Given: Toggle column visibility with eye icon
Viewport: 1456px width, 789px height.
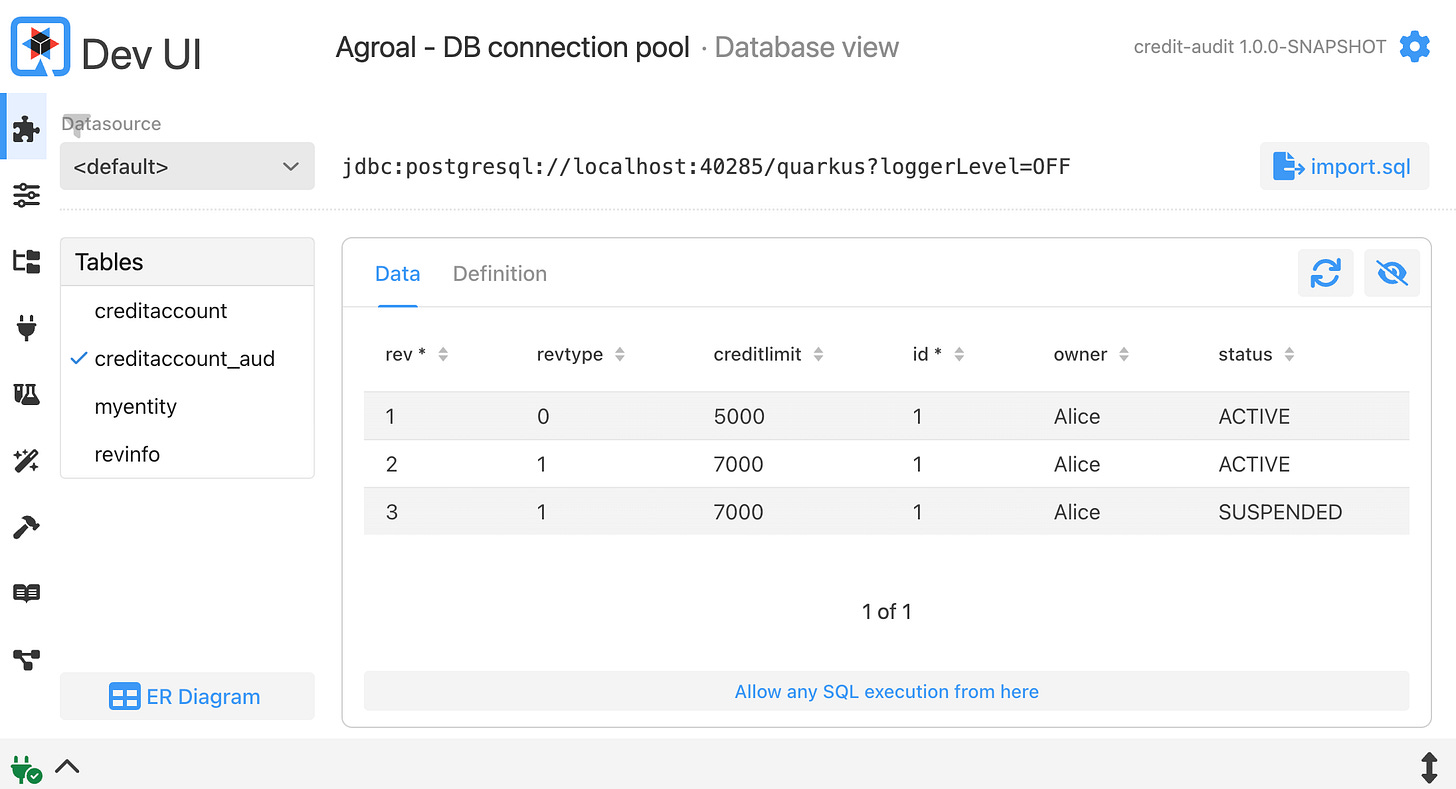Looking at the screenshot, I should tap(1392, 273).
